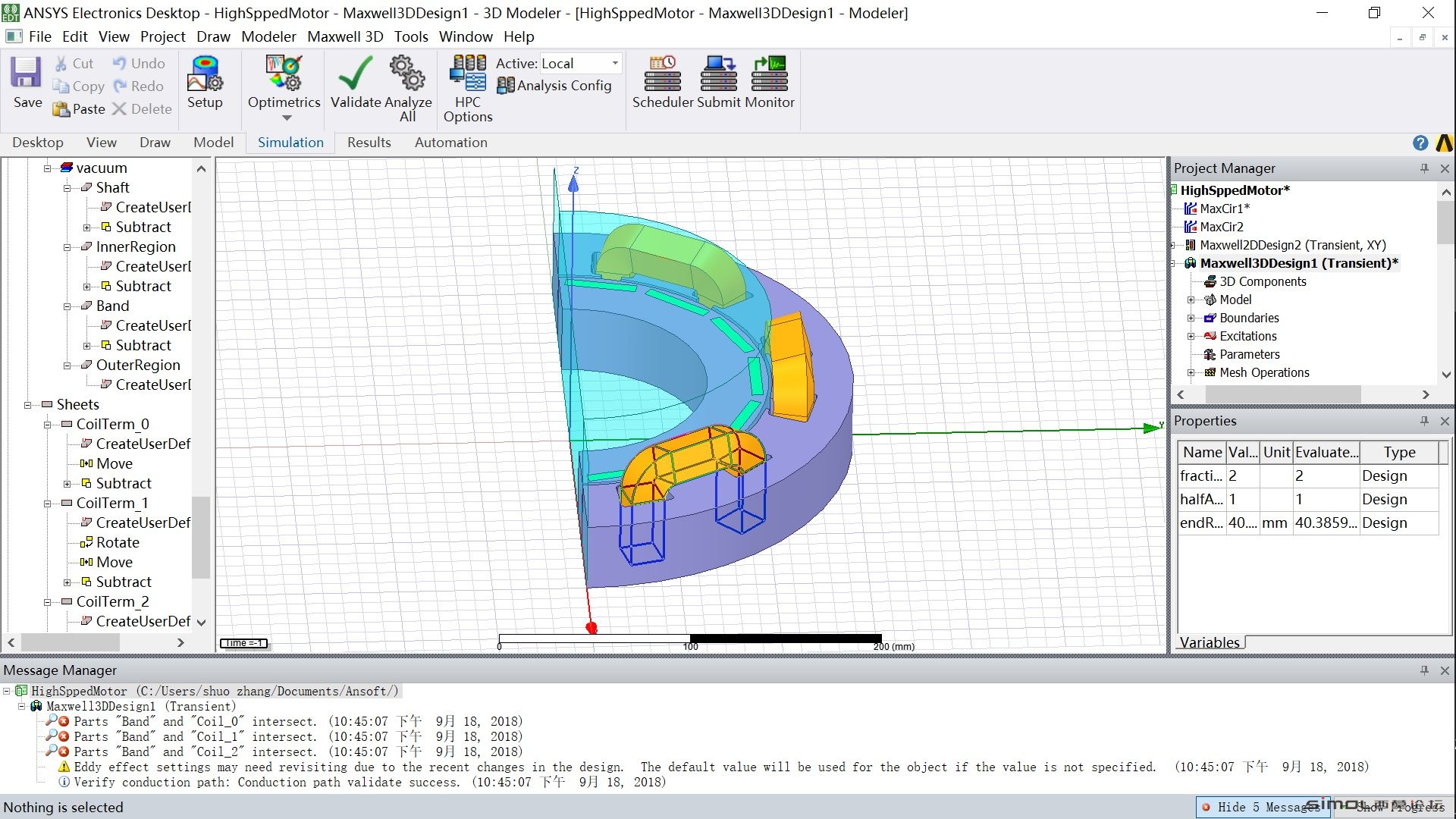Viewport: 1456px width, 819px height.
Task: Select 3D Components in project tree
Action: pos(1263,281)
